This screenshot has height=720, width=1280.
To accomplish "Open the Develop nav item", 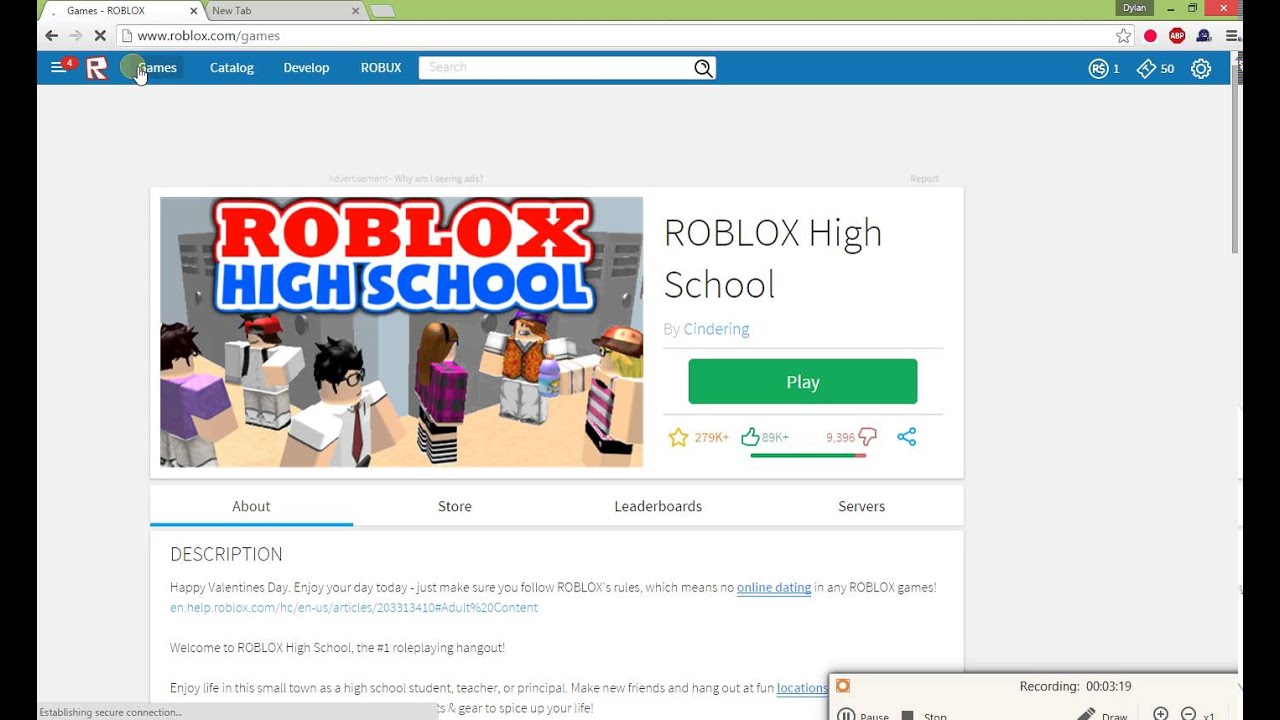I will (306, 68).
